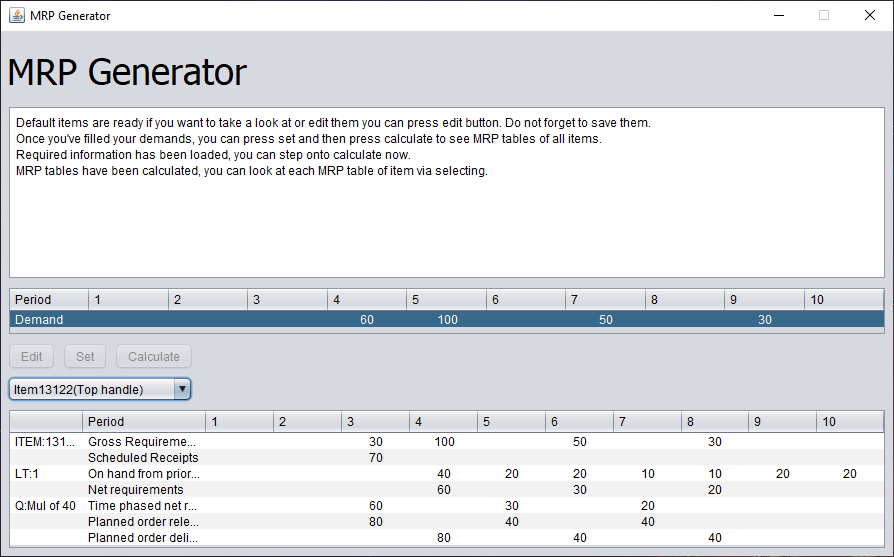Viewport: 894px width, 557px height.
Task: Select the Item13122(Top handle) combo box
Action: tap(100, 389)
